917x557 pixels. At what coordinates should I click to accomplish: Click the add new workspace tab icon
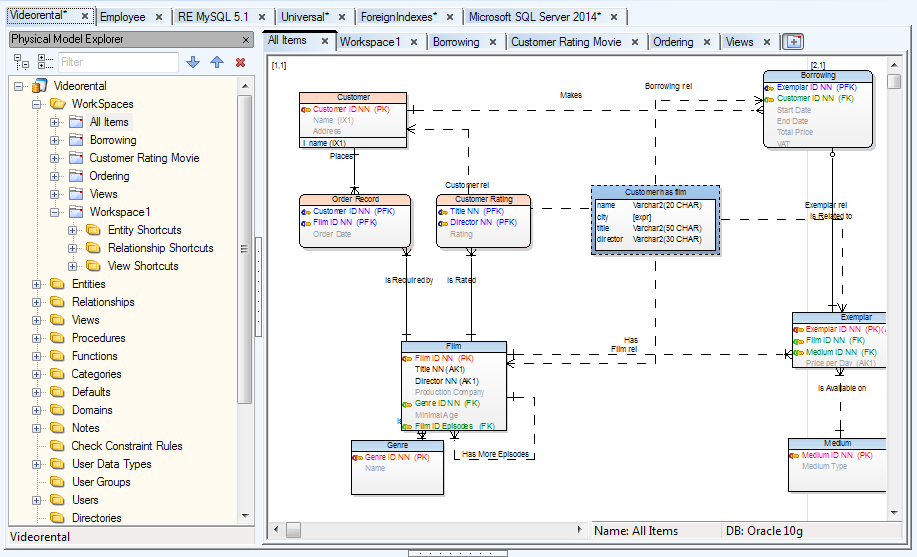(x=793, y=41)
